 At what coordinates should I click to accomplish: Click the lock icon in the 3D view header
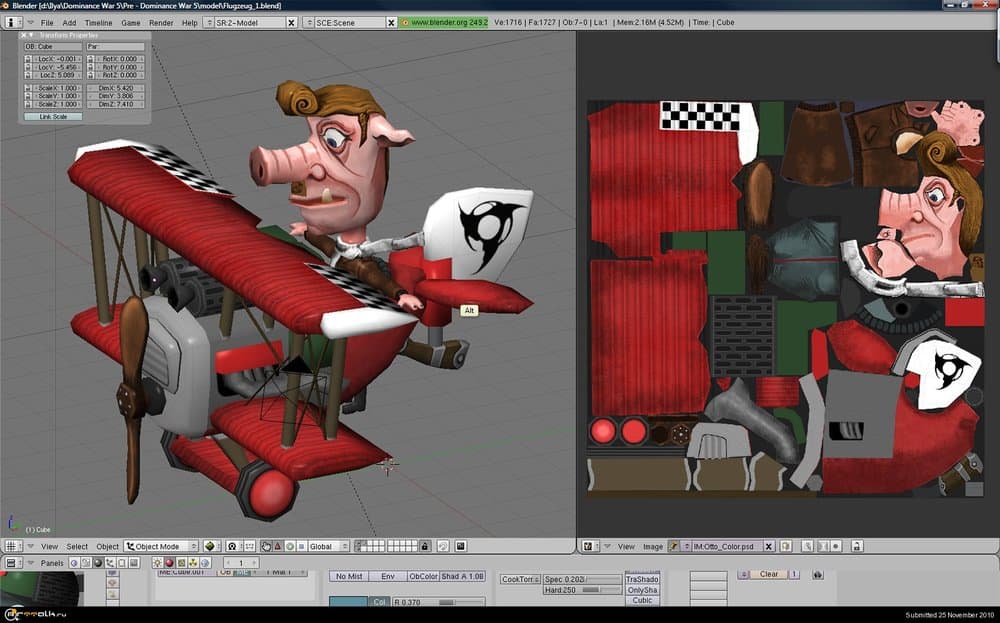[426, 547]
